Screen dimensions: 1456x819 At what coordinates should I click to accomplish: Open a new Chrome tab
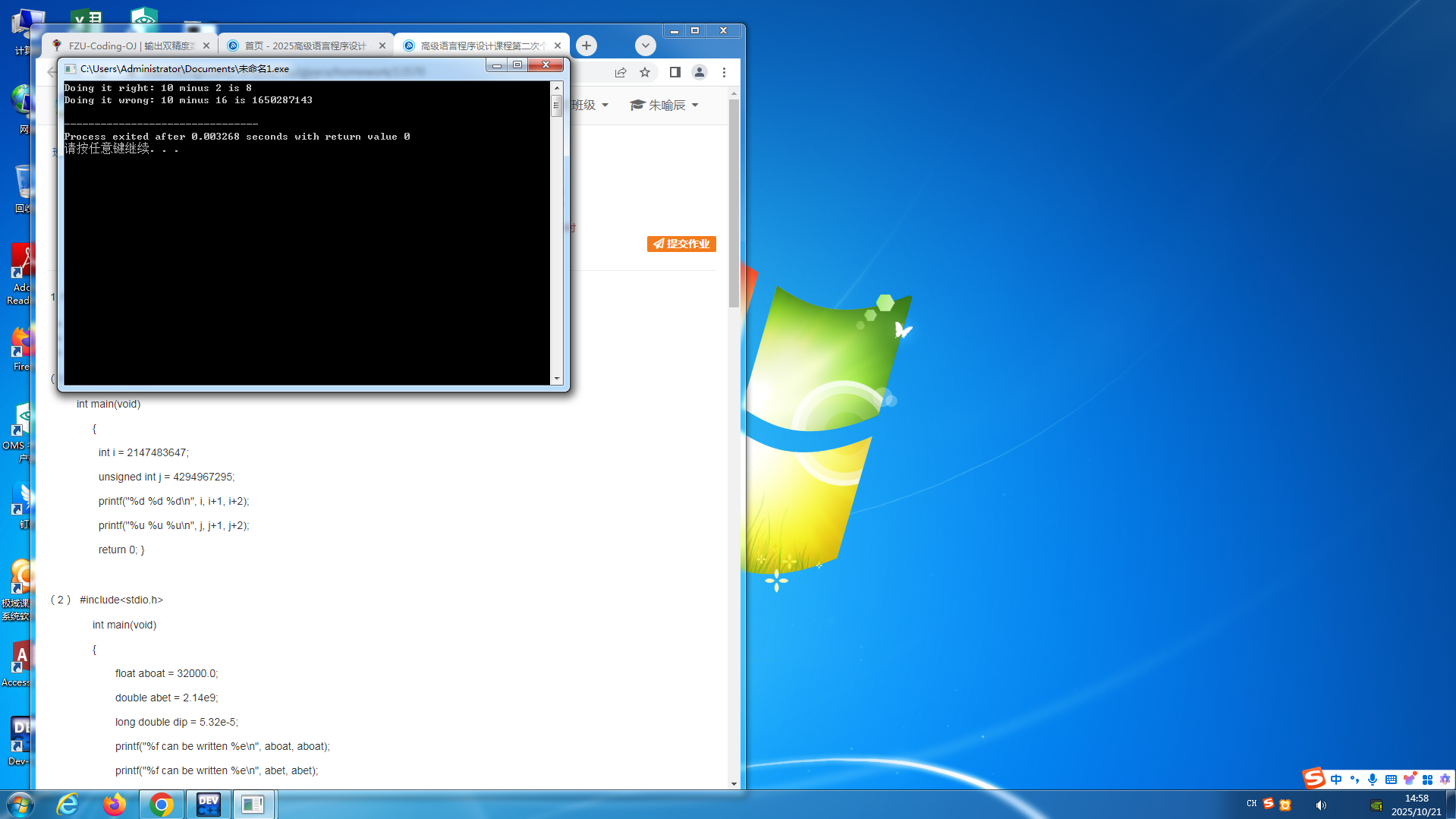[586, 46]
